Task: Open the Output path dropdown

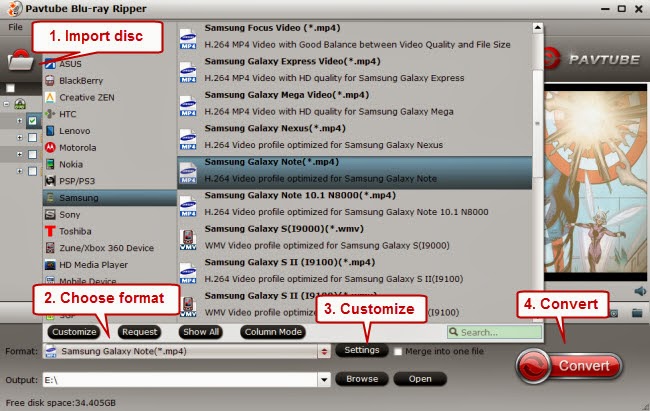Action: tap(324, 379)
